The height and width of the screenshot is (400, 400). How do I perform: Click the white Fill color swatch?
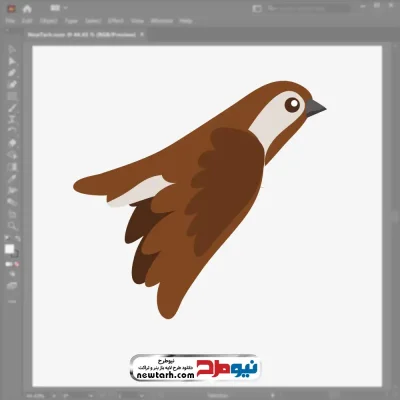tap(9, 249)
